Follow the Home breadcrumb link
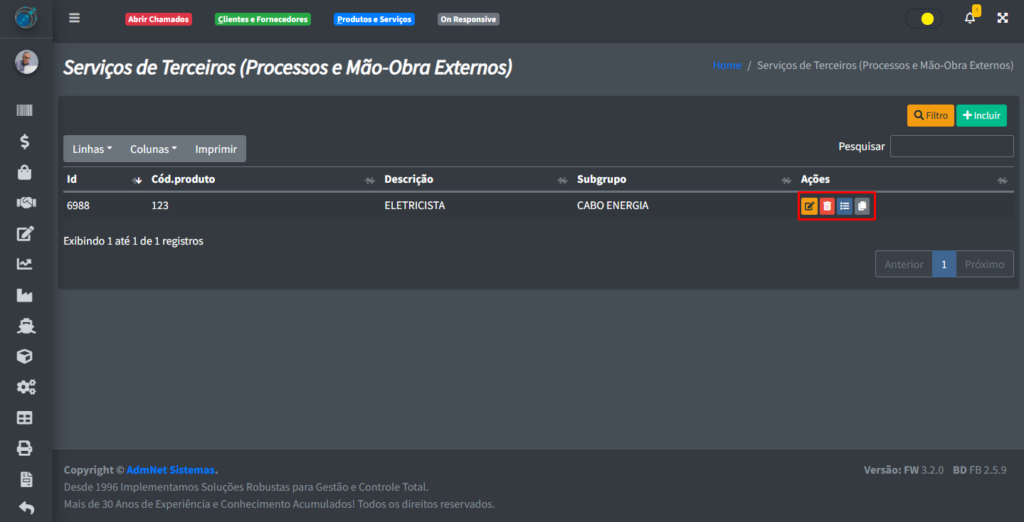This screenshot has width=1024, height=522. point(727,65)
